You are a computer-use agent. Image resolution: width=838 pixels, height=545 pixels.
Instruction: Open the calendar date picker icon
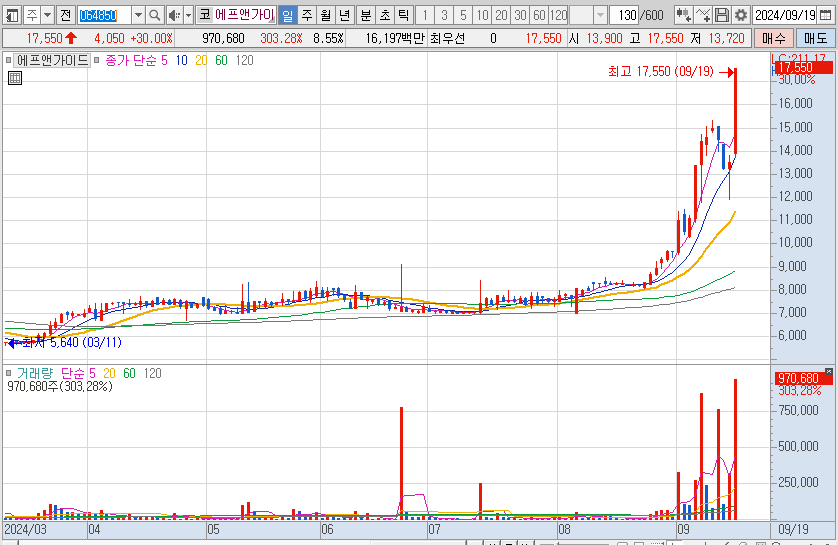point(826,15)
